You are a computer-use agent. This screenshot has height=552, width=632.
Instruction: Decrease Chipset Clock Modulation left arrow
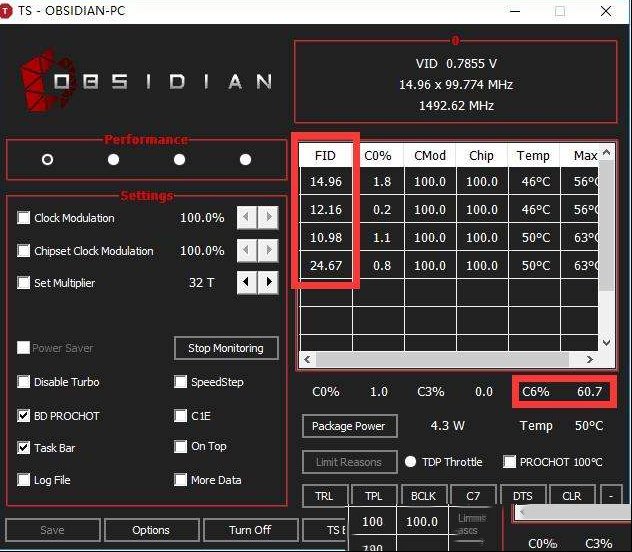click(247, 250)
